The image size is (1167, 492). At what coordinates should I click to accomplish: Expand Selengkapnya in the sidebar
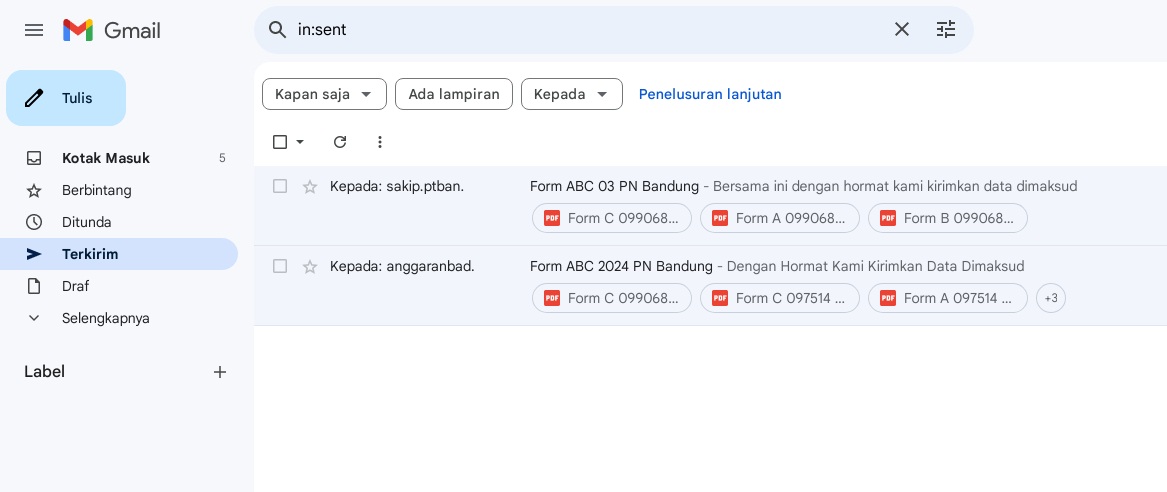(105, 318)
